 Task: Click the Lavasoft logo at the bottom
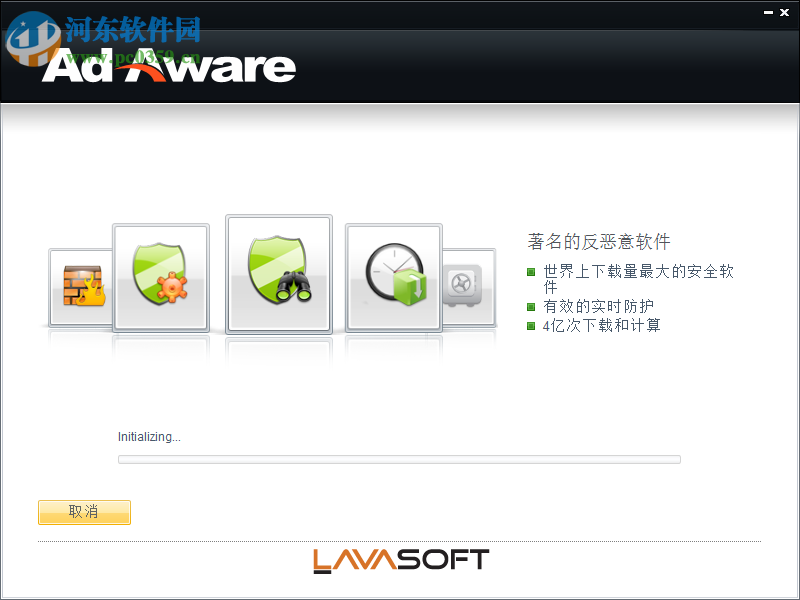coord(400,559)
